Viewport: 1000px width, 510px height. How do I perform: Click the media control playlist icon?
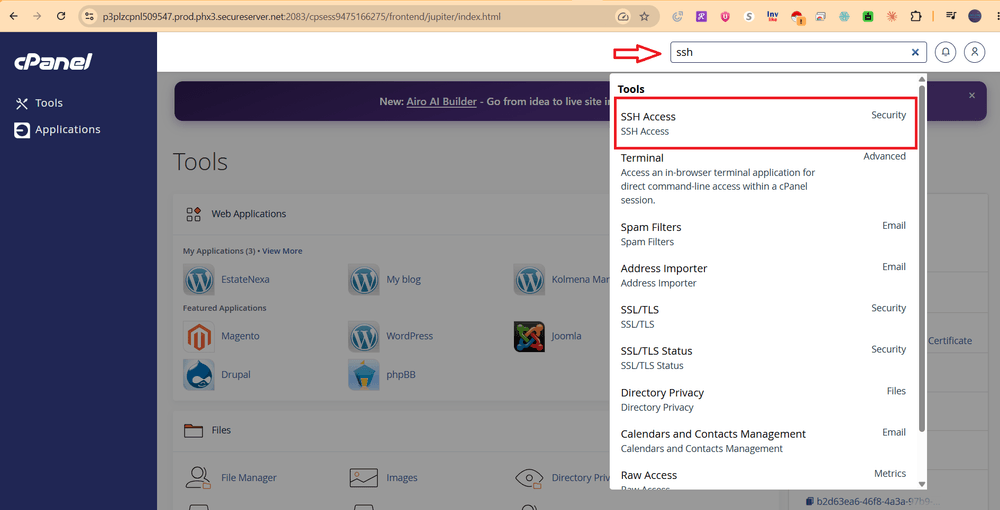[x=951, y=17]
